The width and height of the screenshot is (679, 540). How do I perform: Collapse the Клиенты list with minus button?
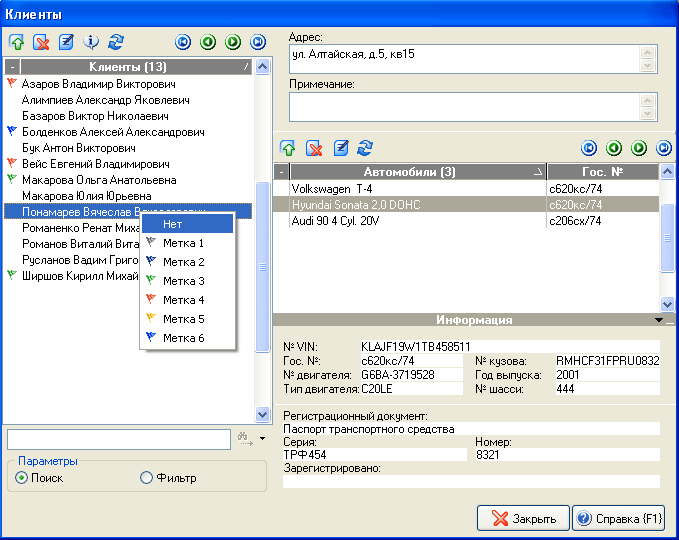(x=11, y=66)
